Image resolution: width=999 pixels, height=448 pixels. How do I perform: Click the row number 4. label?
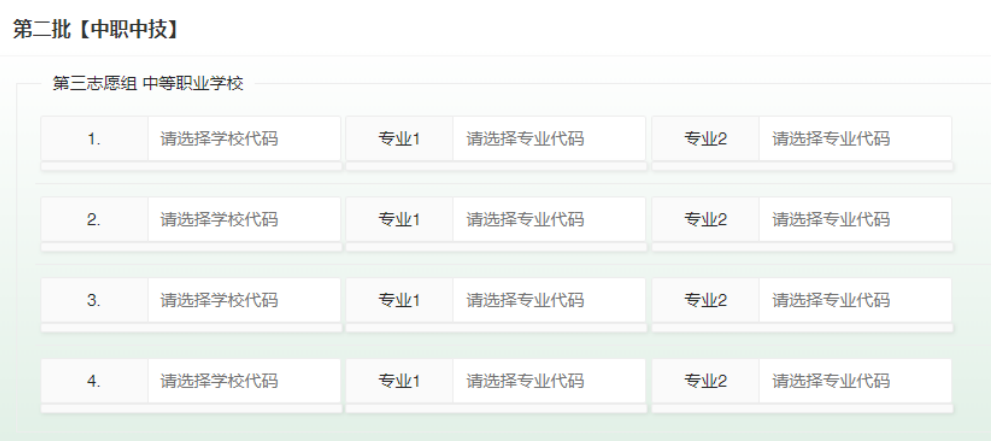click(94, 381)
